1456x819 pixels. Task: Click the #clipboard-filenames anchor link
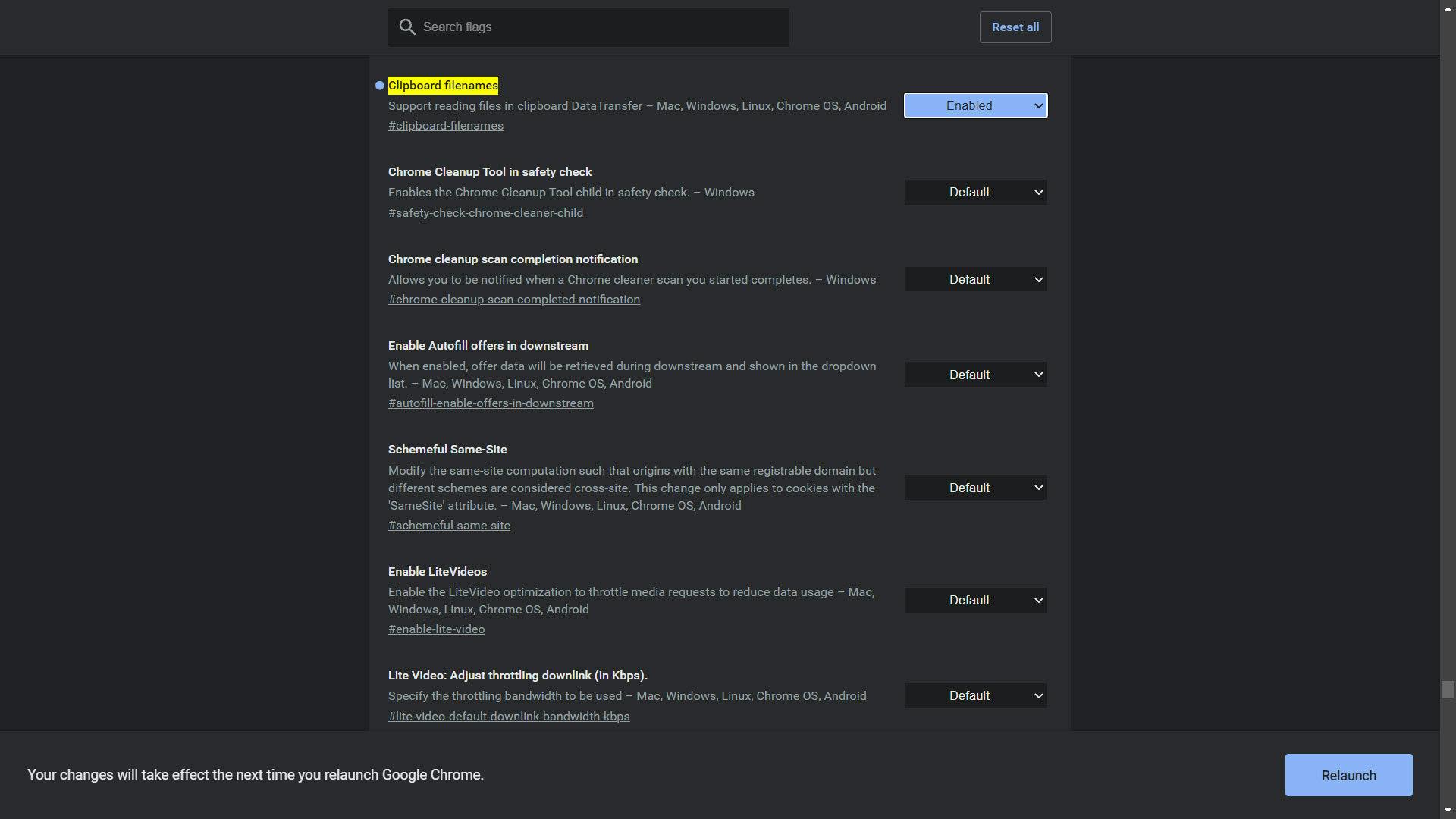[x=445, y=126]
